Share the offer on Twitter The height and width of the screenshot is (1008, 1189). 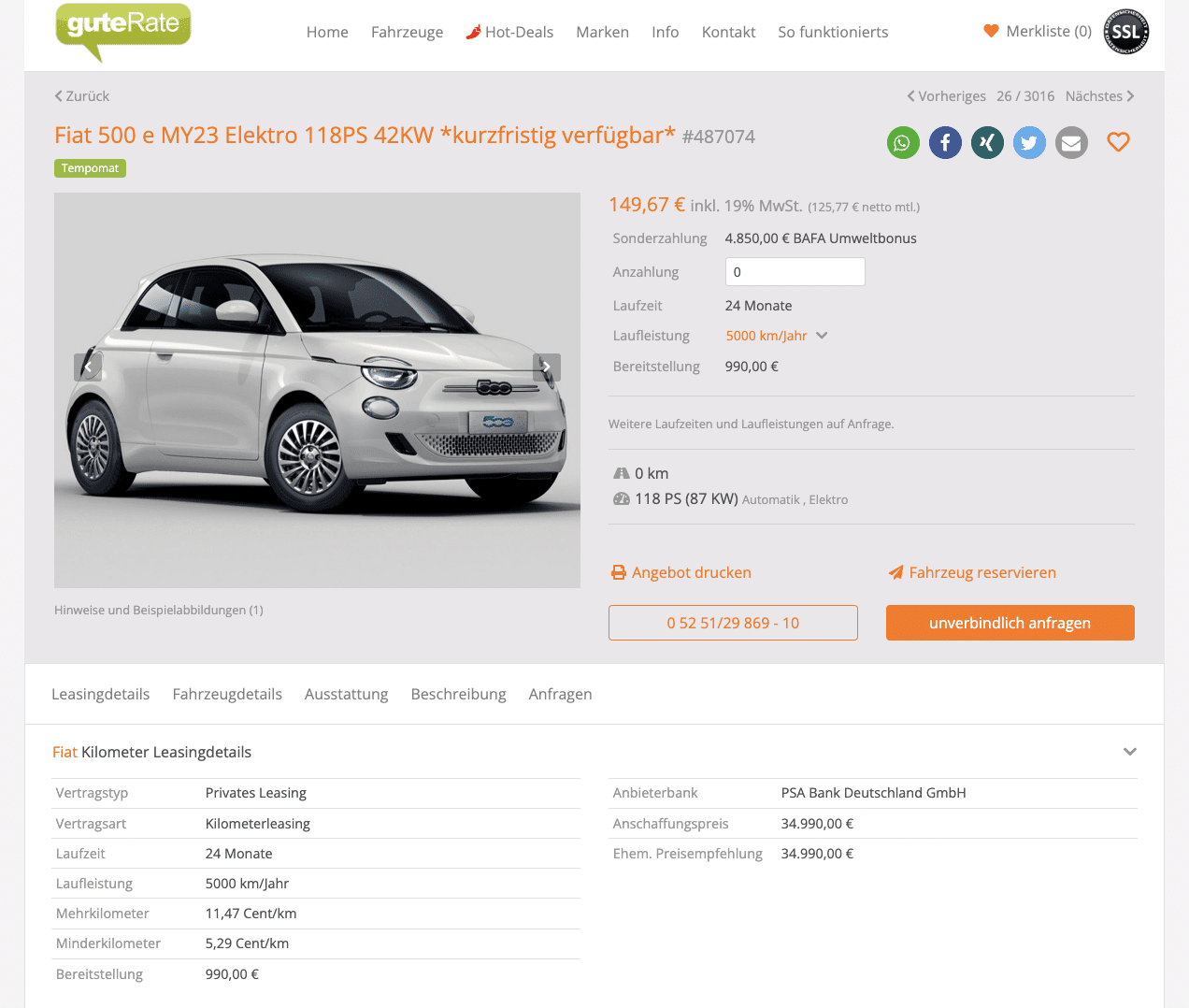click(x=1029, y=142)
